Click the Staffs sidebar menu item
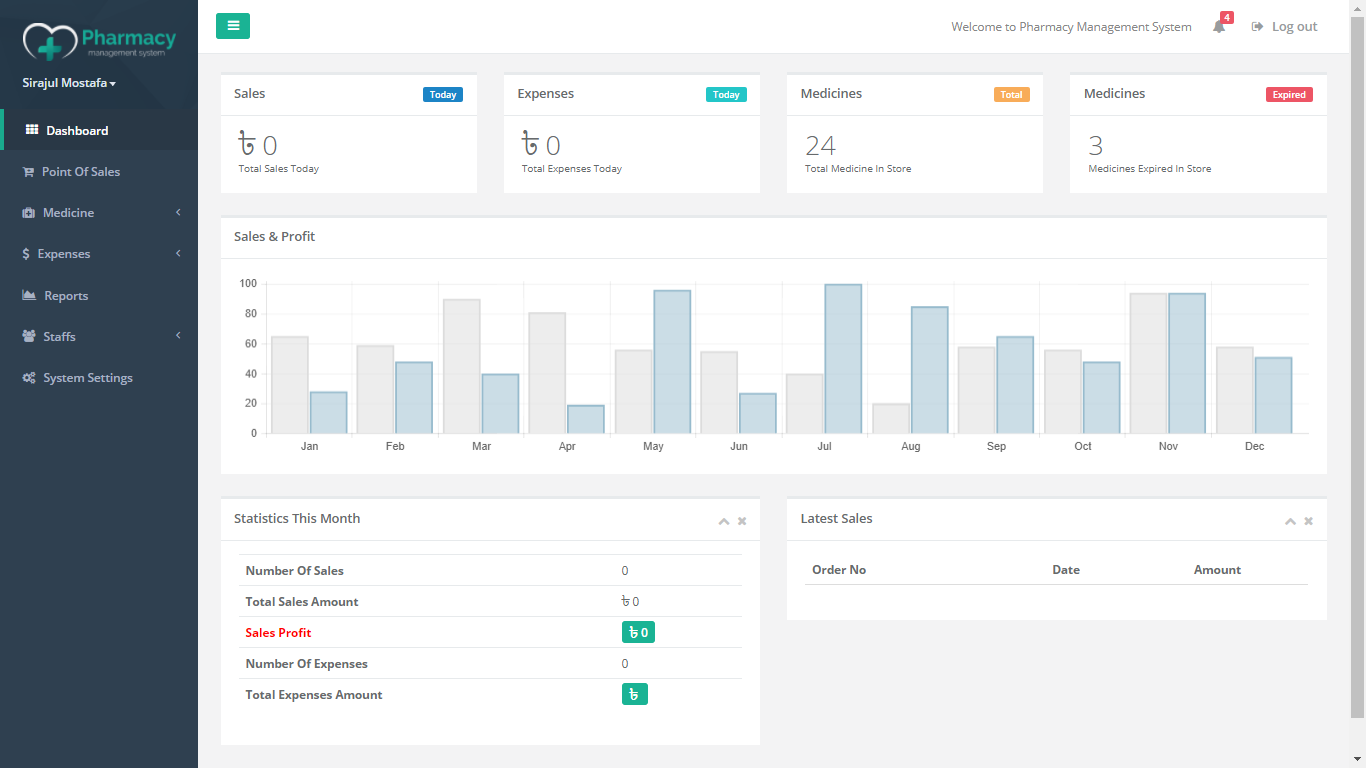This screenshot has width=1366, height=768. click(99, 337)
